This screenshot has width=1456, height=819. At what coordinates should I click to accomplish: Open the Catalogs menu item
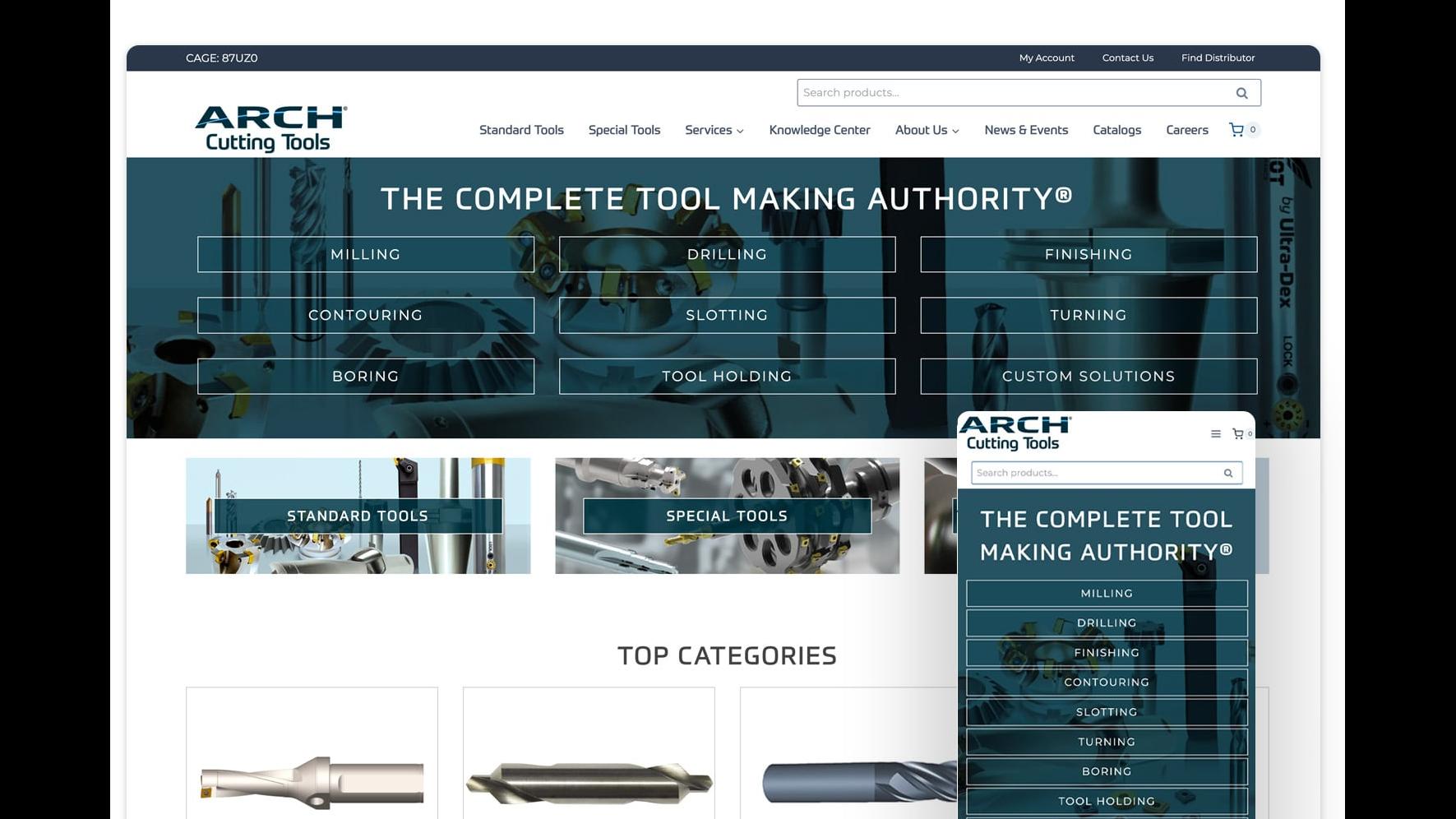1116,130
